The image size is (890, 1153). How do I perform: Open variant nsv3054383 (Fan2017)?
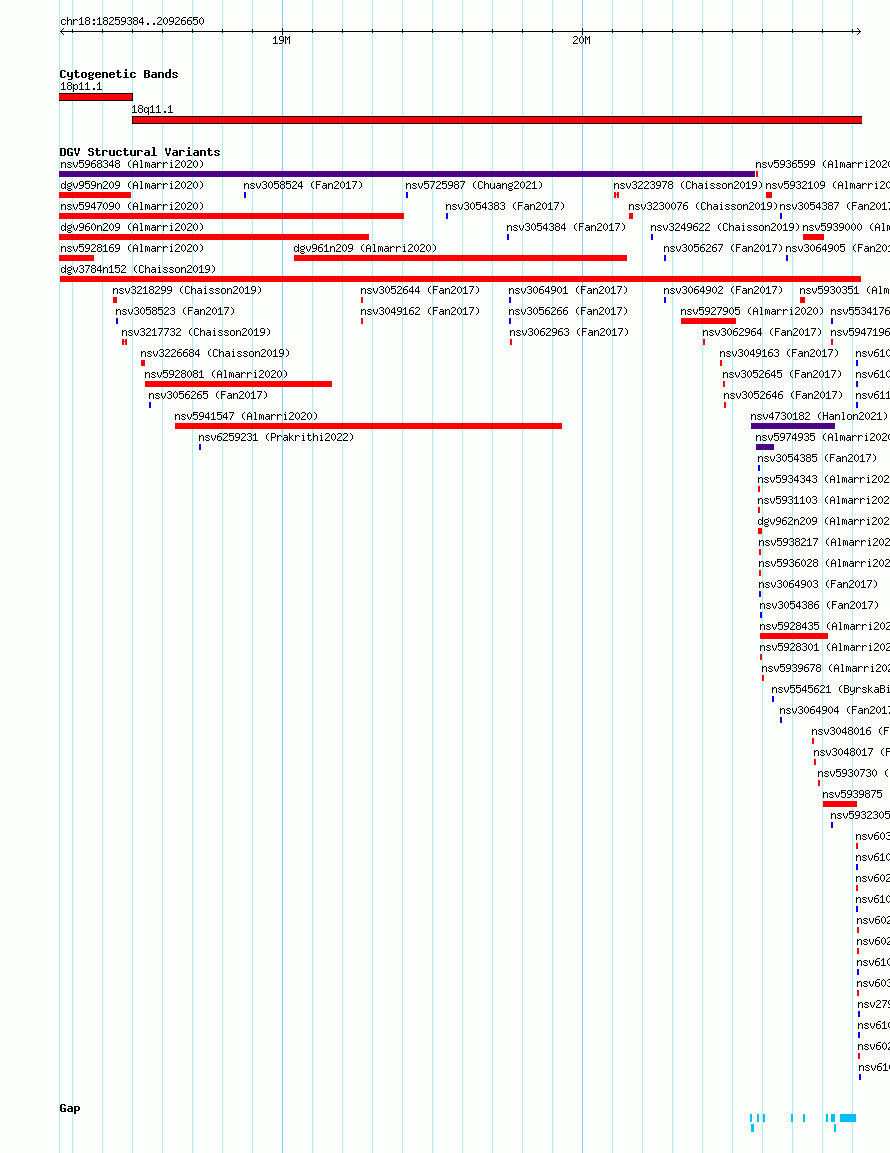tap(505, 207)
